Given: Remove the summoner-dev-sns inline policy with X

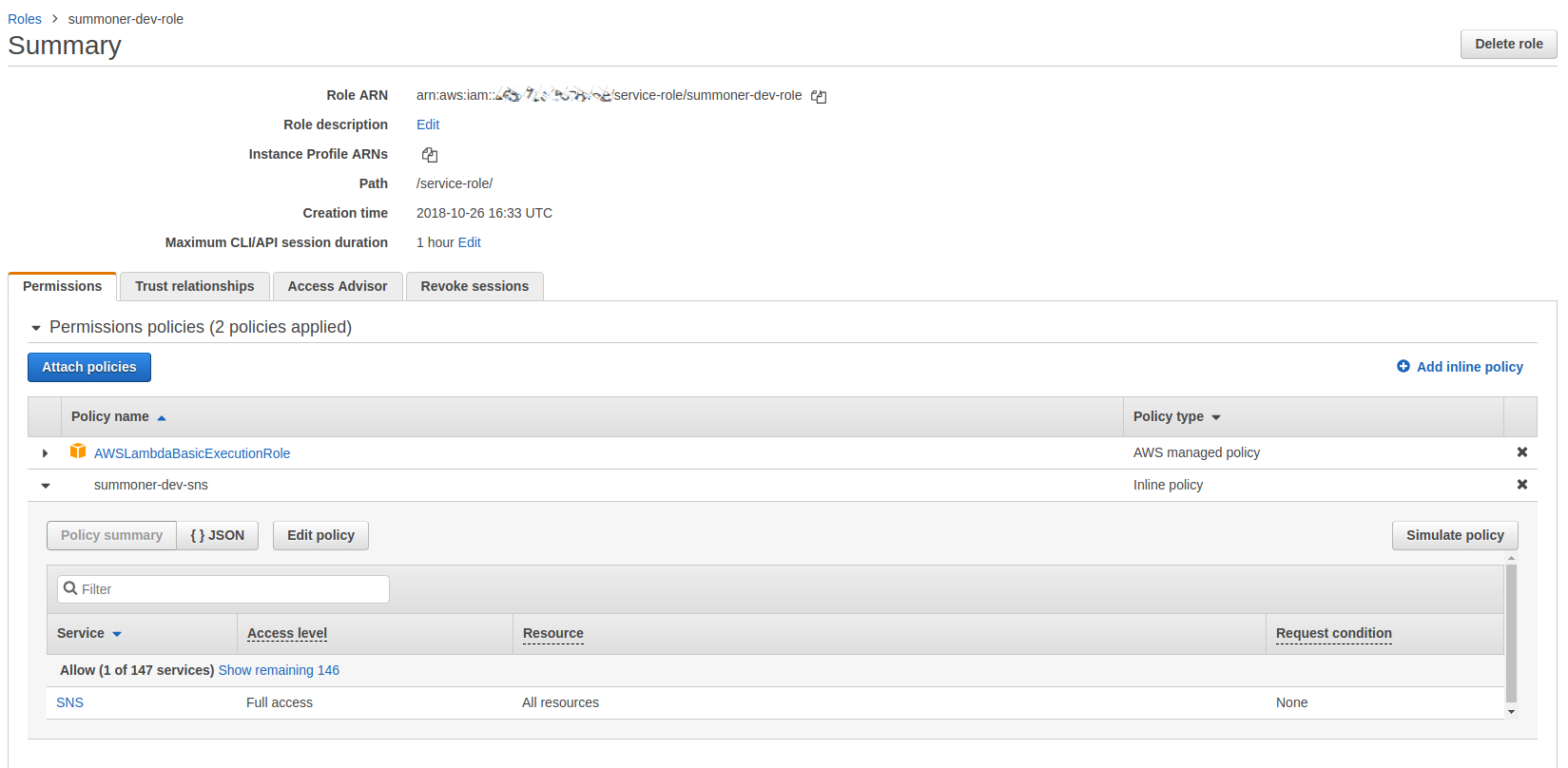Looking at the screenshot, I should pos(1521,485).
